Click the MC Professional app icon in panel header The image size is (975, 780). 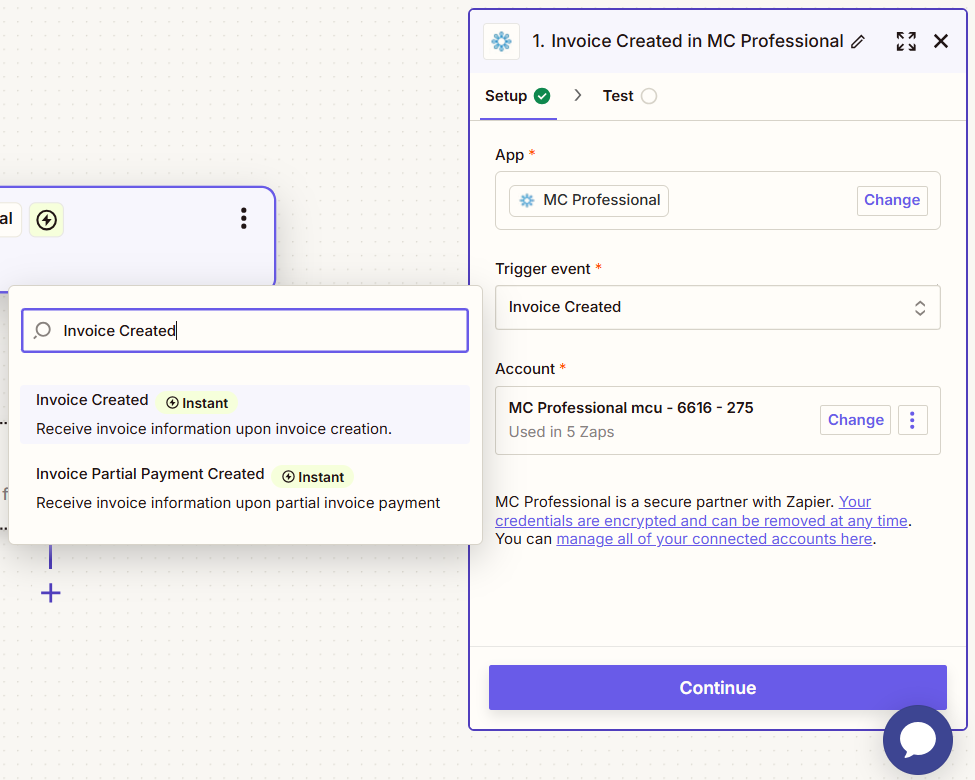pos(501,42)
